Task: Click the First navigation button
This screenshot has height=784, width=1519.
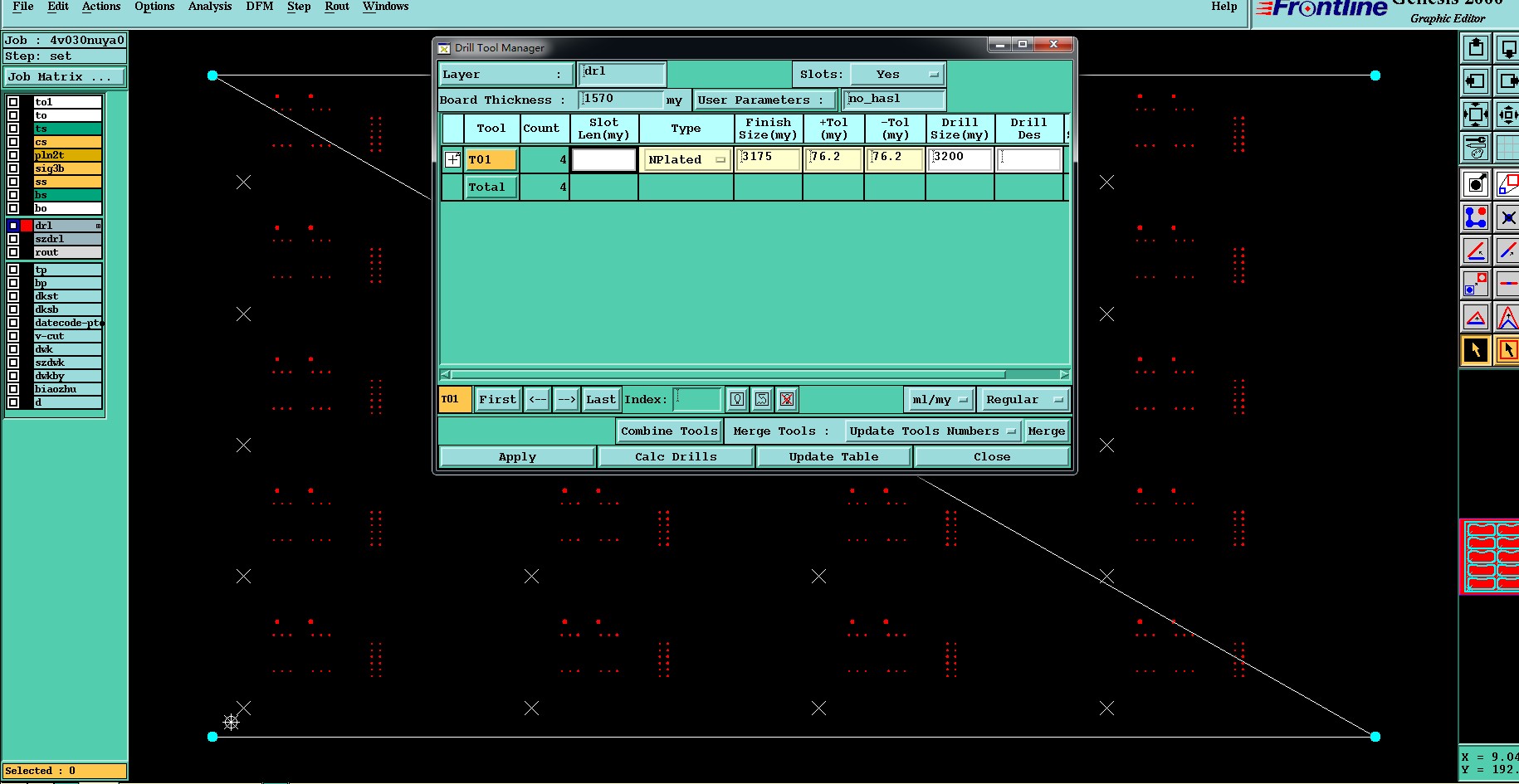Action: (497, 399)
